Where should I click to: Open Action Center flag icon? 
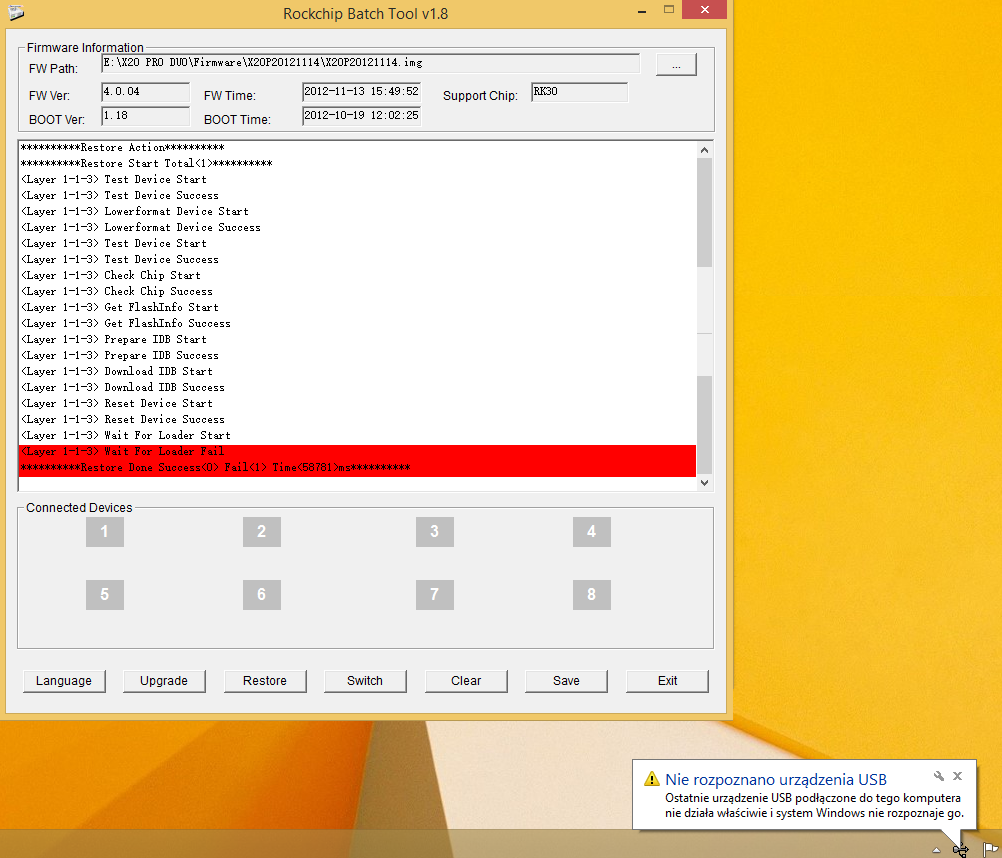(x=990, y=850)
